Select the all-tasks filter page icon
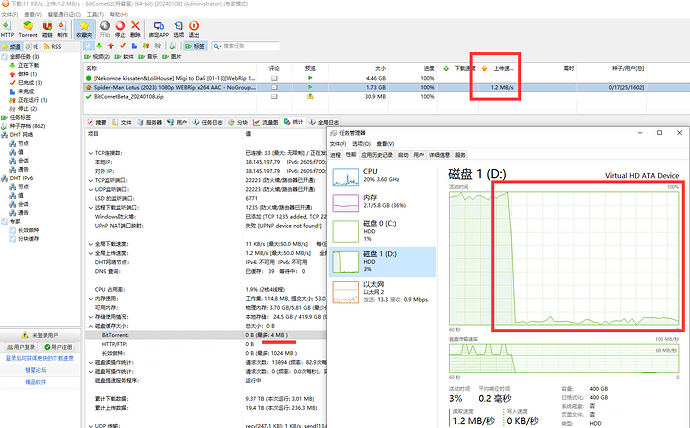The height and width of the screenshot is (428, 690). 88,46
